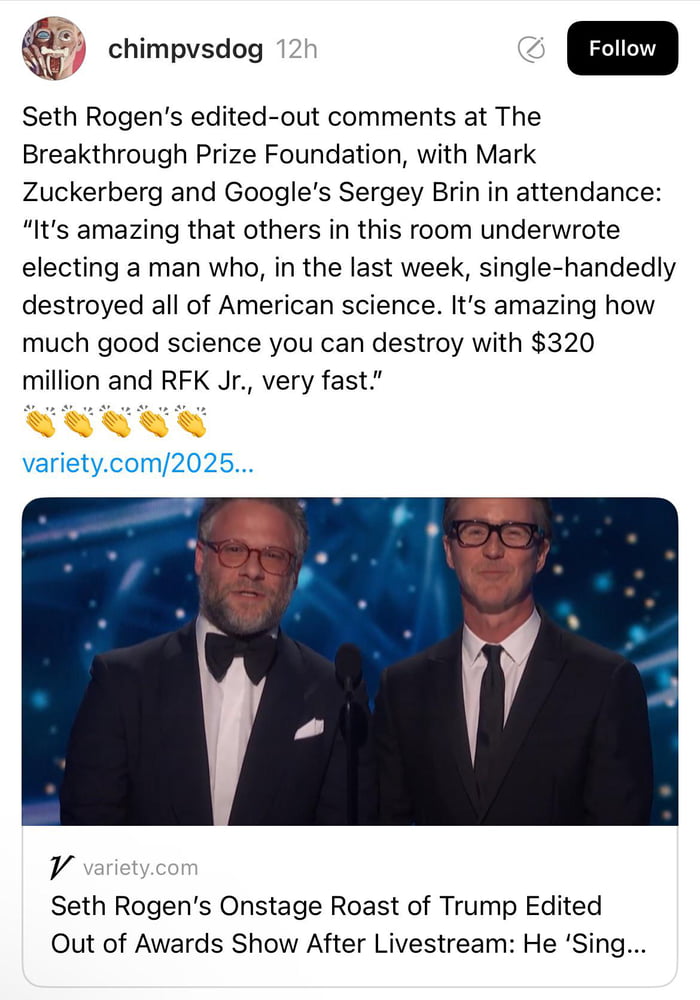Open chimpvsdog's profile avatar
This screenshot has width=700, height=1000.
(x=53, y=48)
